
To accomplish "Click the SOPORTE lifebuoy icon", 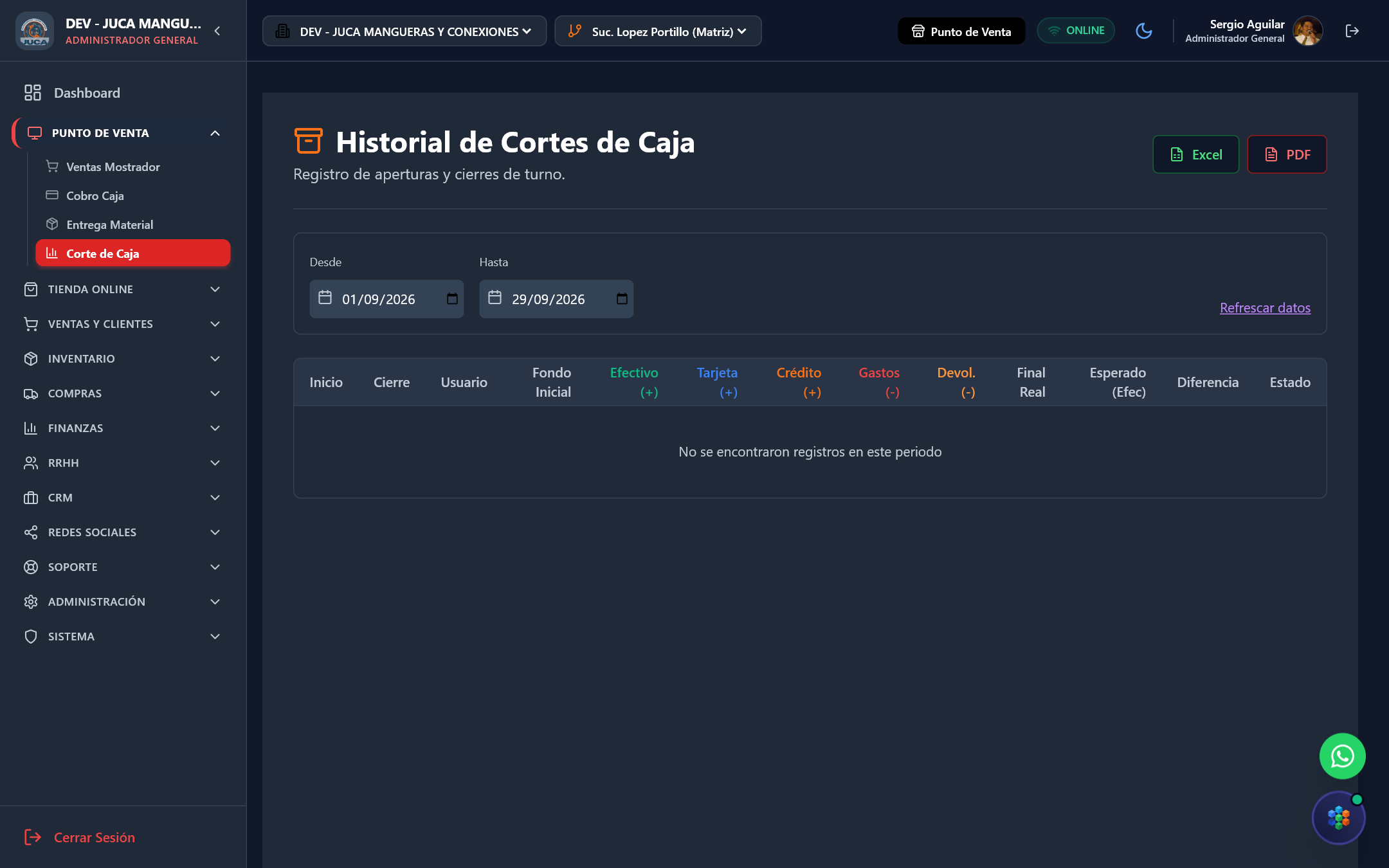I will tap(31, 567).
